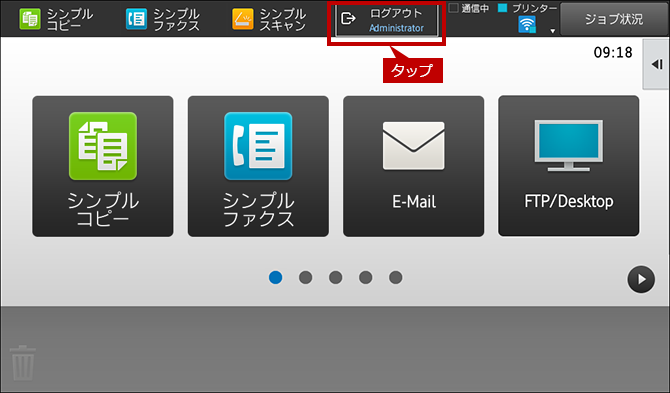Open the FTP/Desktop monitor tile
This screenshot has height=393, width=670.
pyautogui.click(x=569, y=166)
